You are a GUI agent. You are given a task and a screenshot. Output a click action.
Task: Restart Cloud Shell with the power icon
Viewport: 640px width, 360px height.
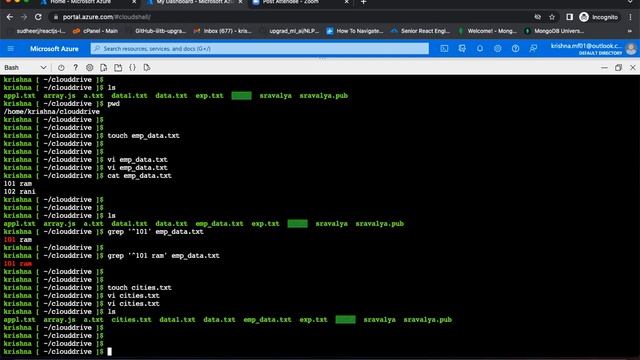(61, 68)
